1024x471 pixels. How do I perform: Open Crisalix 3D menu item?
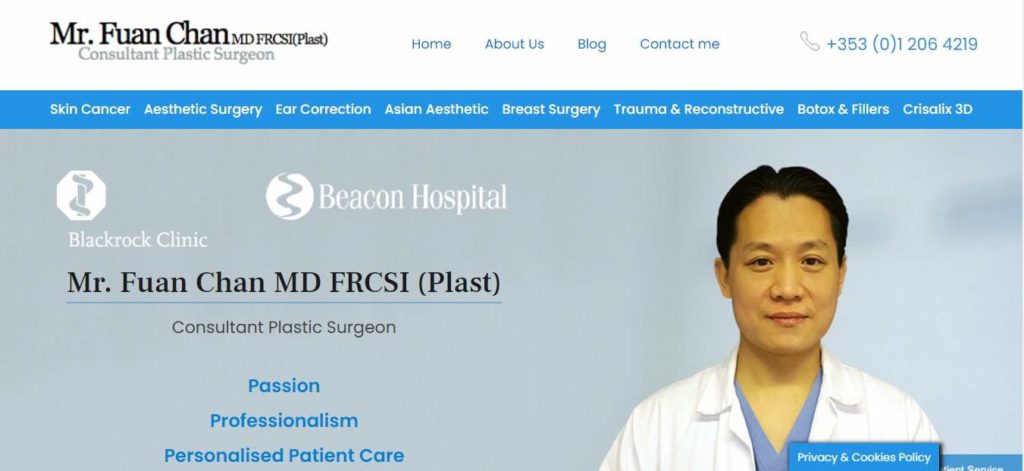coord(937,109)
